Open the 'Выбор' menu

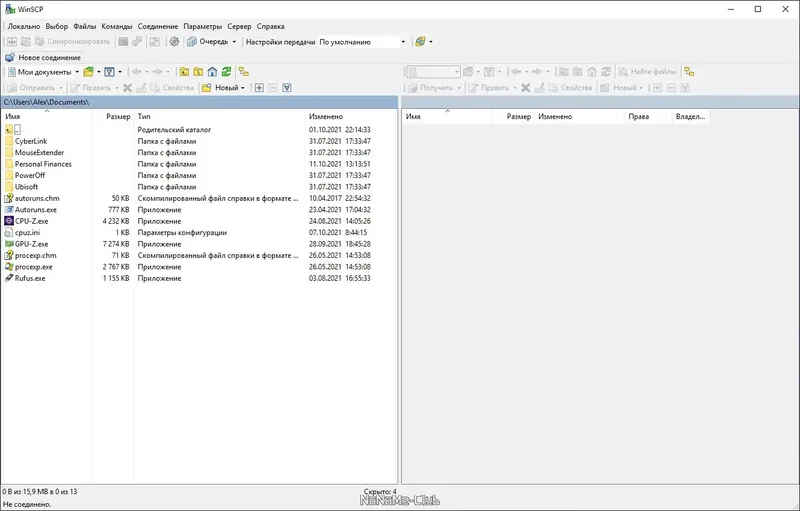coord(57,27)
